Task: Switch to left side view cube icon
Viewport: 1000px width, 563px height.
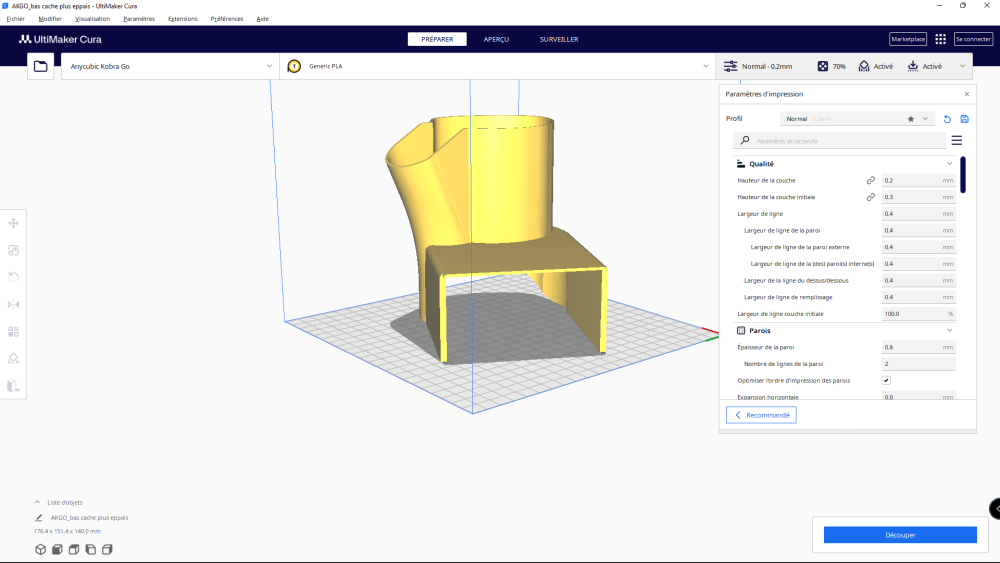Action: 91,549
